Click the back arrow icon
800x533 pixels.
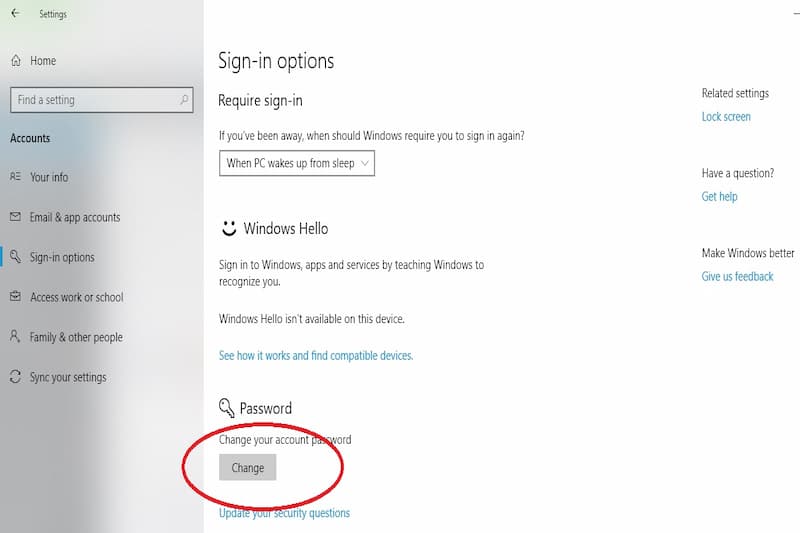point(15,14)
